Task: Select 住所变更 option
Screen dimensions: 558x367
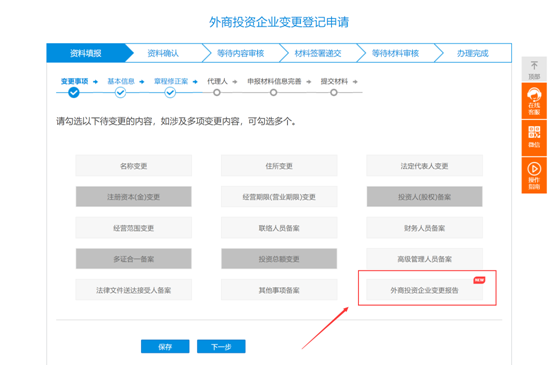Action: pyautogui.click(x=279, y=166)
